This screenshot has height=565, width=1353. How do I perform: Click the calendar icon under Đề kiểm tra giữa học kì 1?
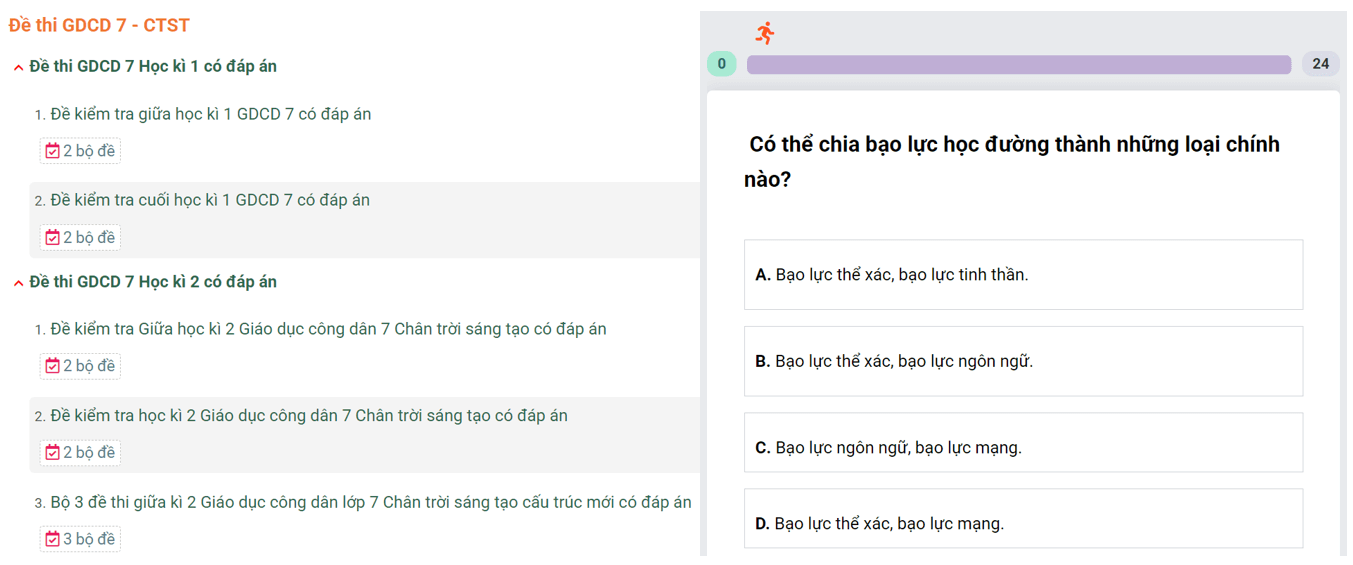52,151
